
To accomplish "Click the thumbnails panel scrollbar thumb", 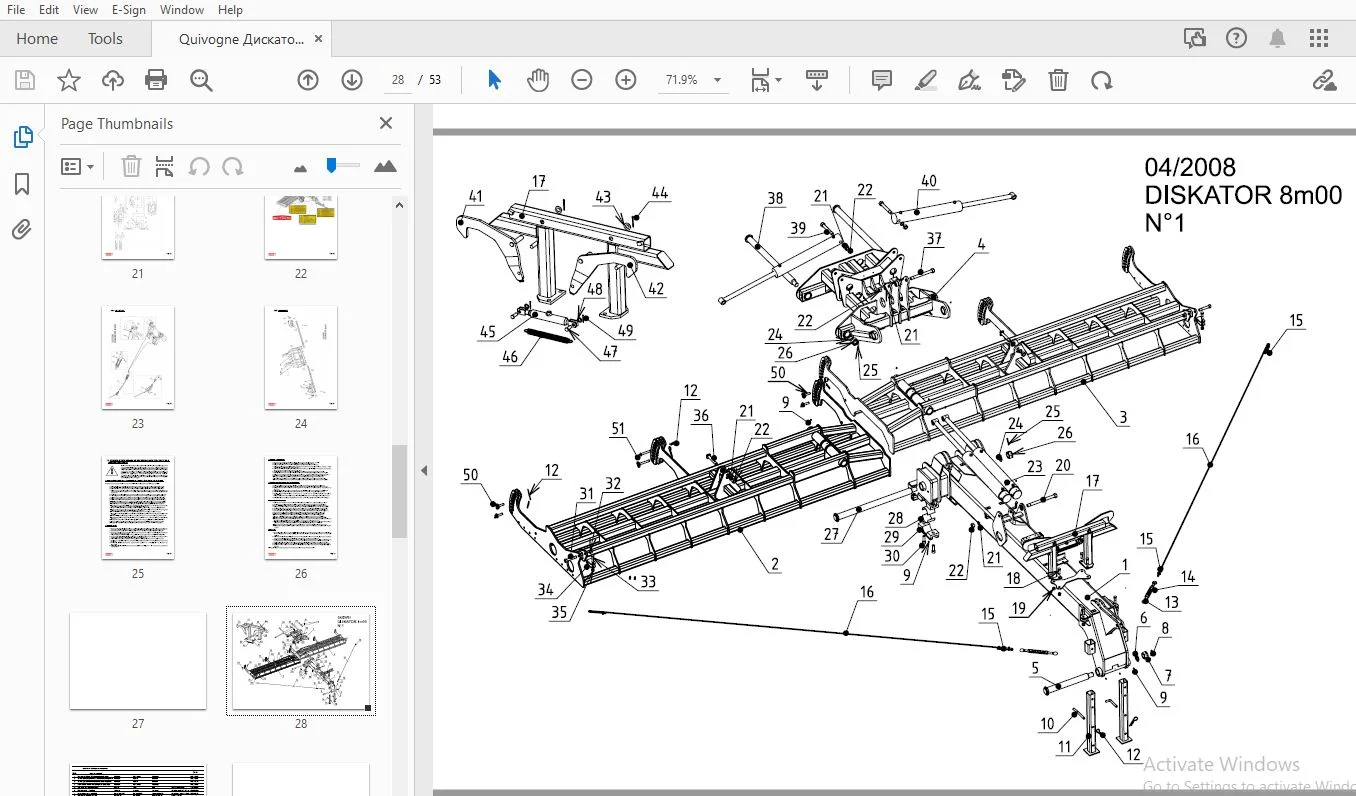I will [x=399, y=491].
